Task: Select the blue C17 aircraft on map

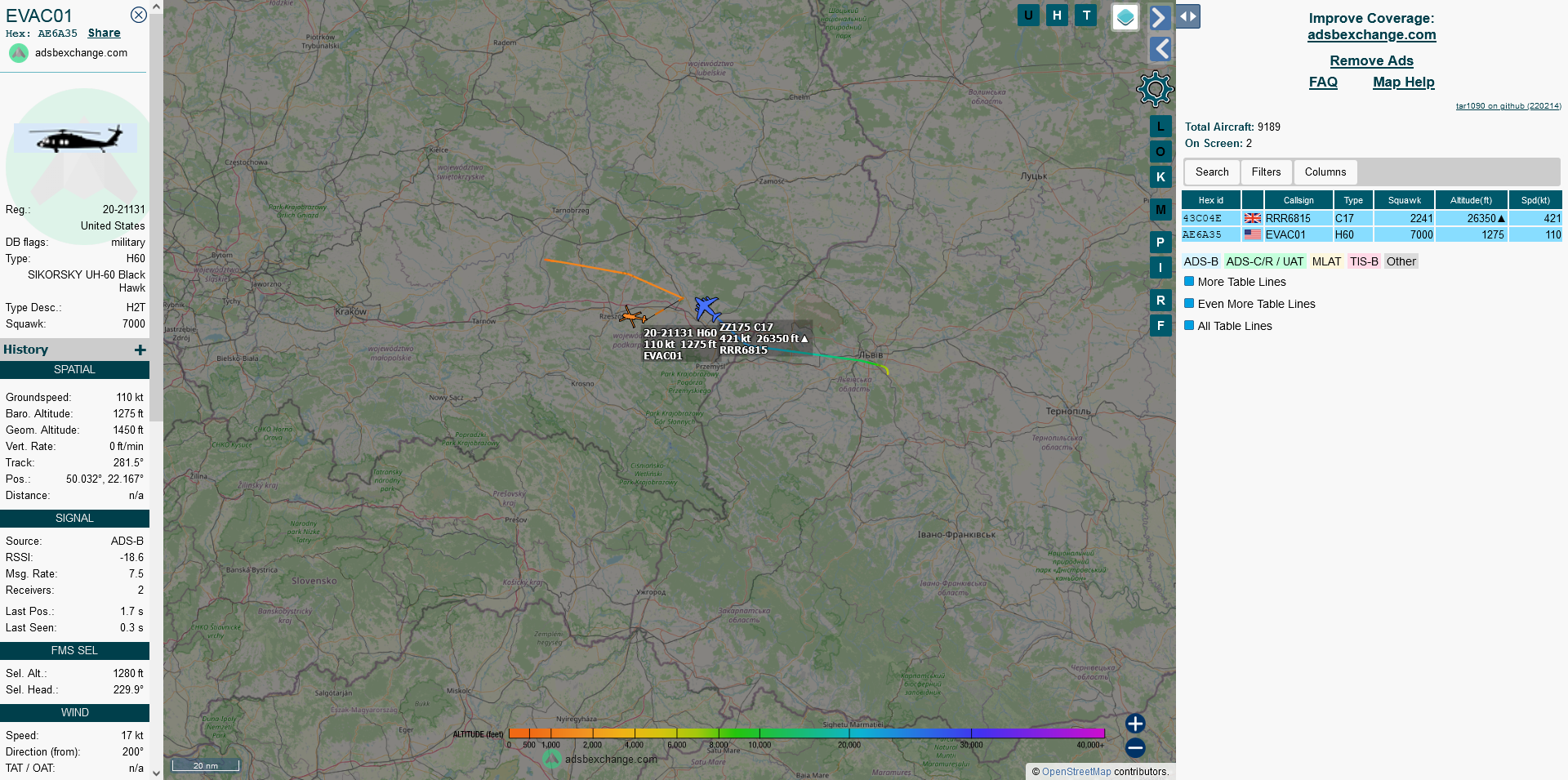Action: (x=707, y=308)
